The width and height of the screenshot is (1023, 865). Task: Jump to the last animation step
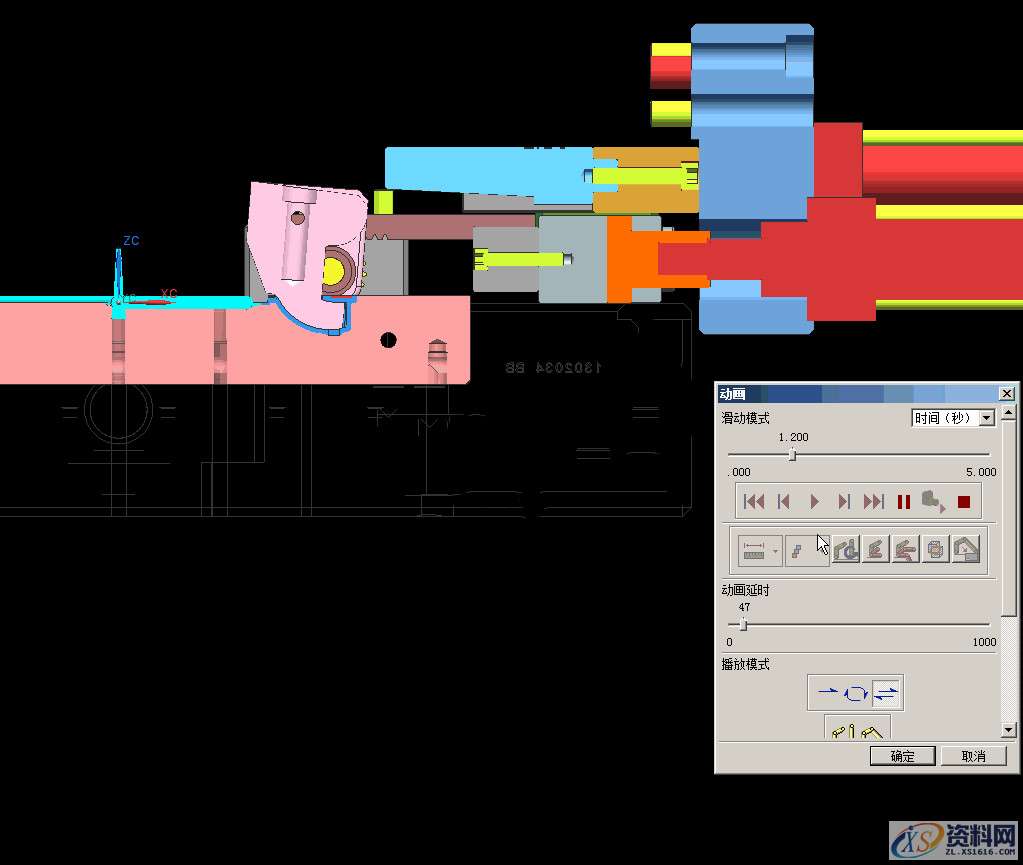874,502
